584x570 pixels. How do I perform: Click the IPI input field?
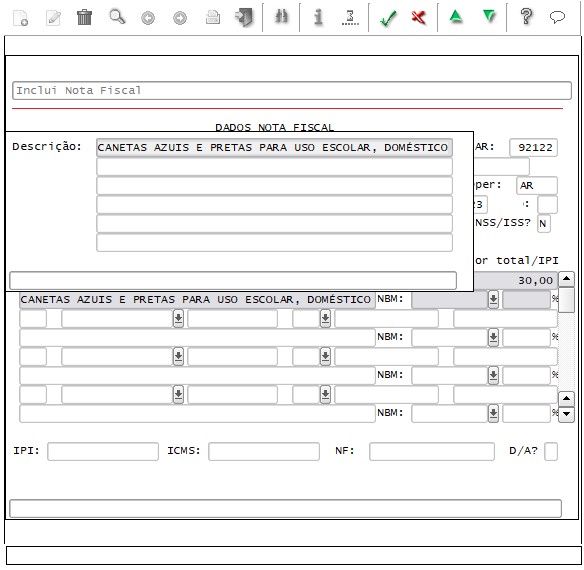coord(103,452)
